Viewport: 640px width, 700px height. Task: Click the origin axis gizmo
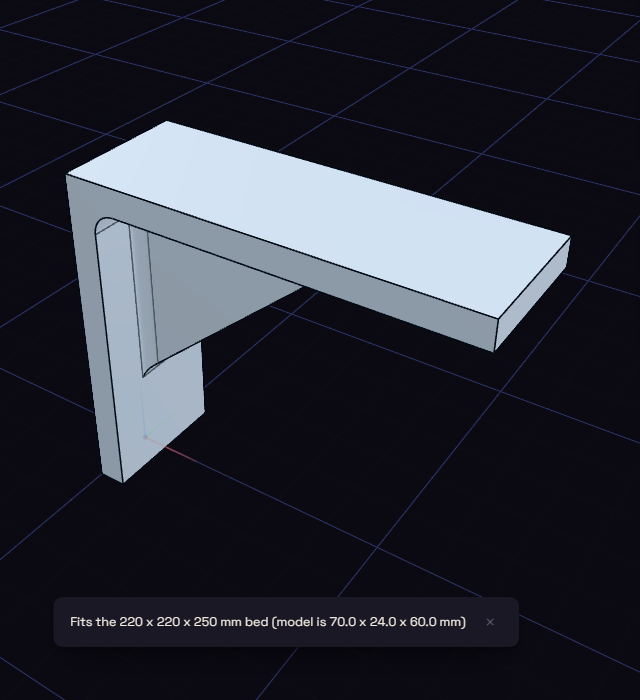145,437
